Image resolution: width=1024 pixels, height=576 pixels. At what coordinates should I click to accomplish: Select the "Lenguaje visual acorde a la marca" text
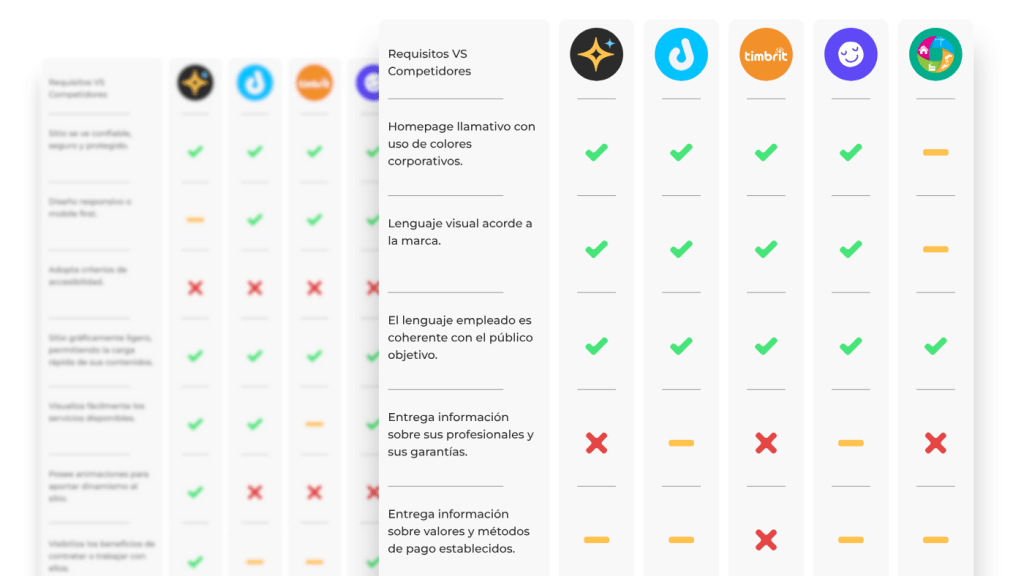460,232
